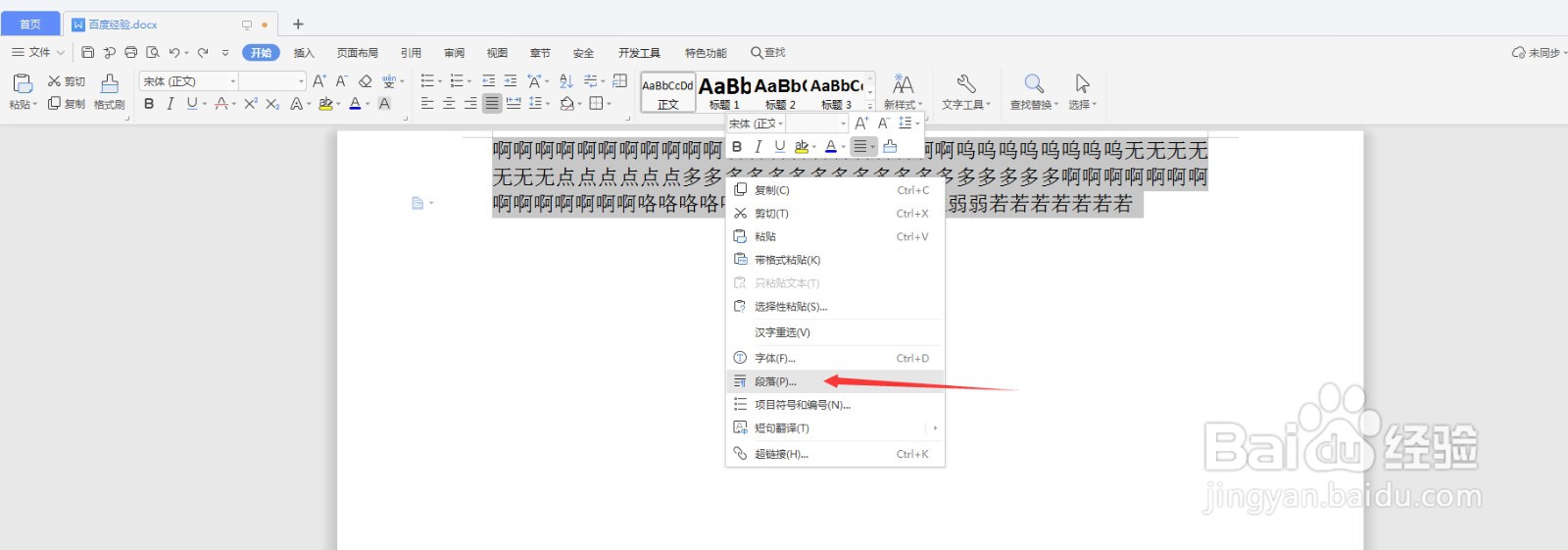This screenshot has width=1568, height=550.
Task: Click the Distributed alignment icon in ribbon
Action: 514,103
